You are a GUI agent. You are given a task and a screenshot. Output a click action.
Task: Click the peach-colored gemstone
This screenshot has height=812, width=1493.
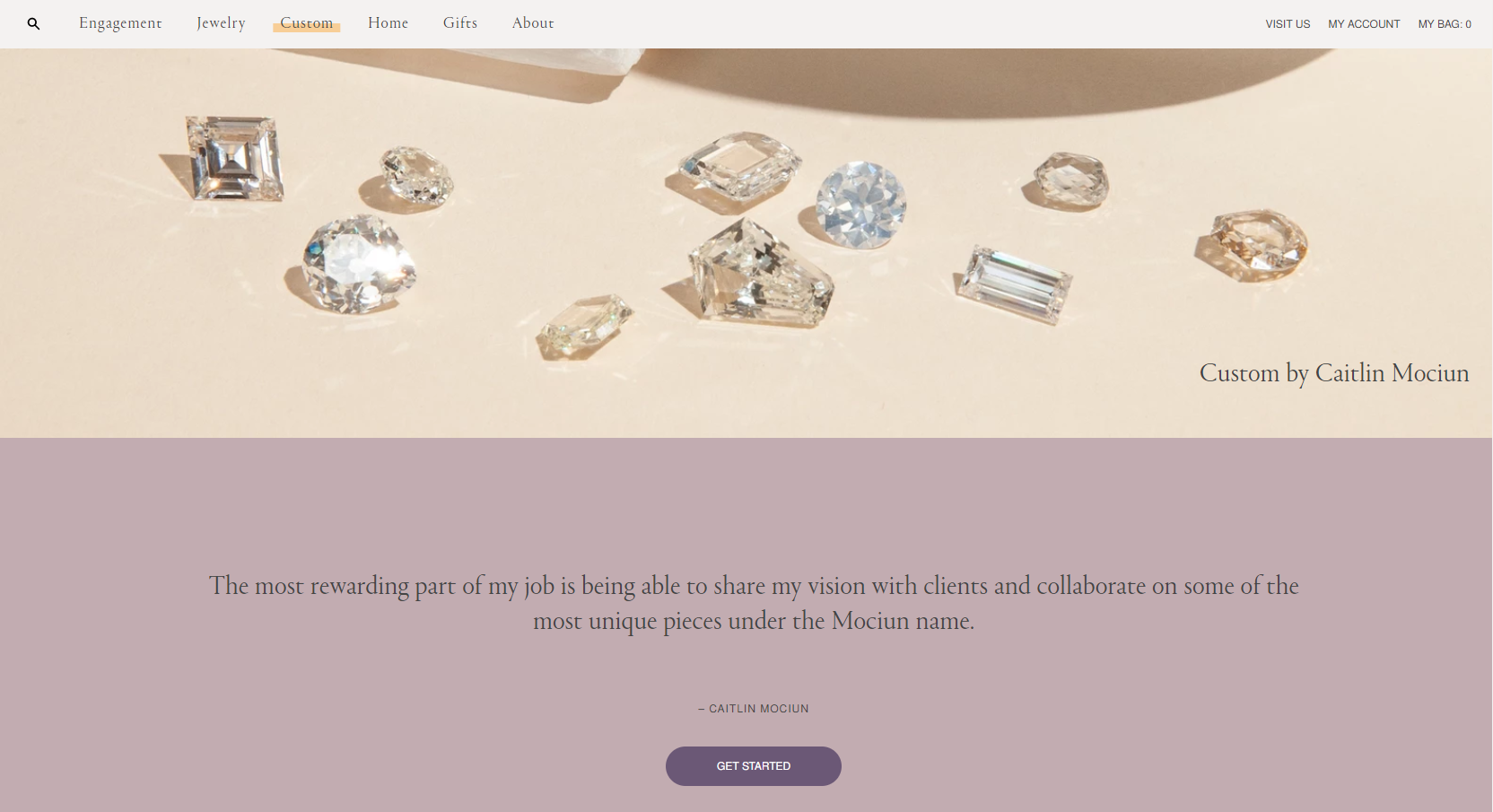pyautogui.click(x=1254, y=244)
